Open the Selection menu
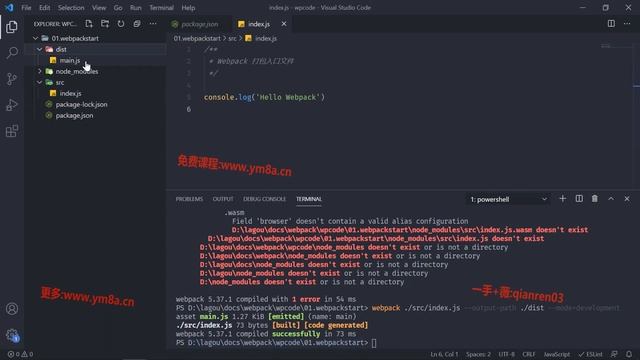Screen dimensions: 640x360 click(71, 7)
